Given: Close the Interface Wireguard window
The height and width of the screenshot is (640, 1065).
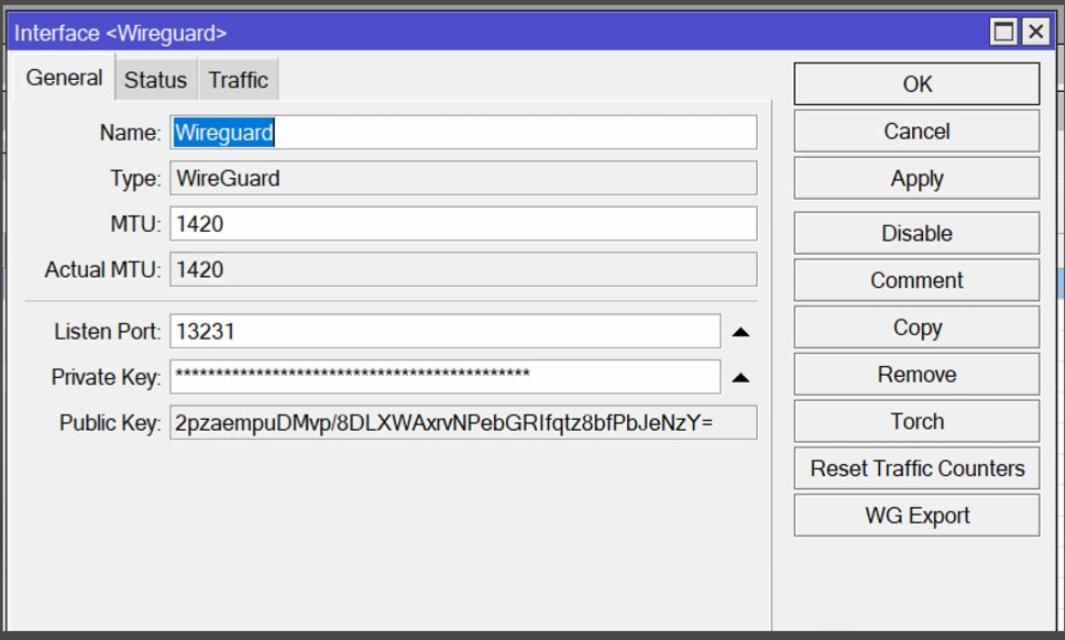Looking at the screenshot, I should (x=1036, y=31).
